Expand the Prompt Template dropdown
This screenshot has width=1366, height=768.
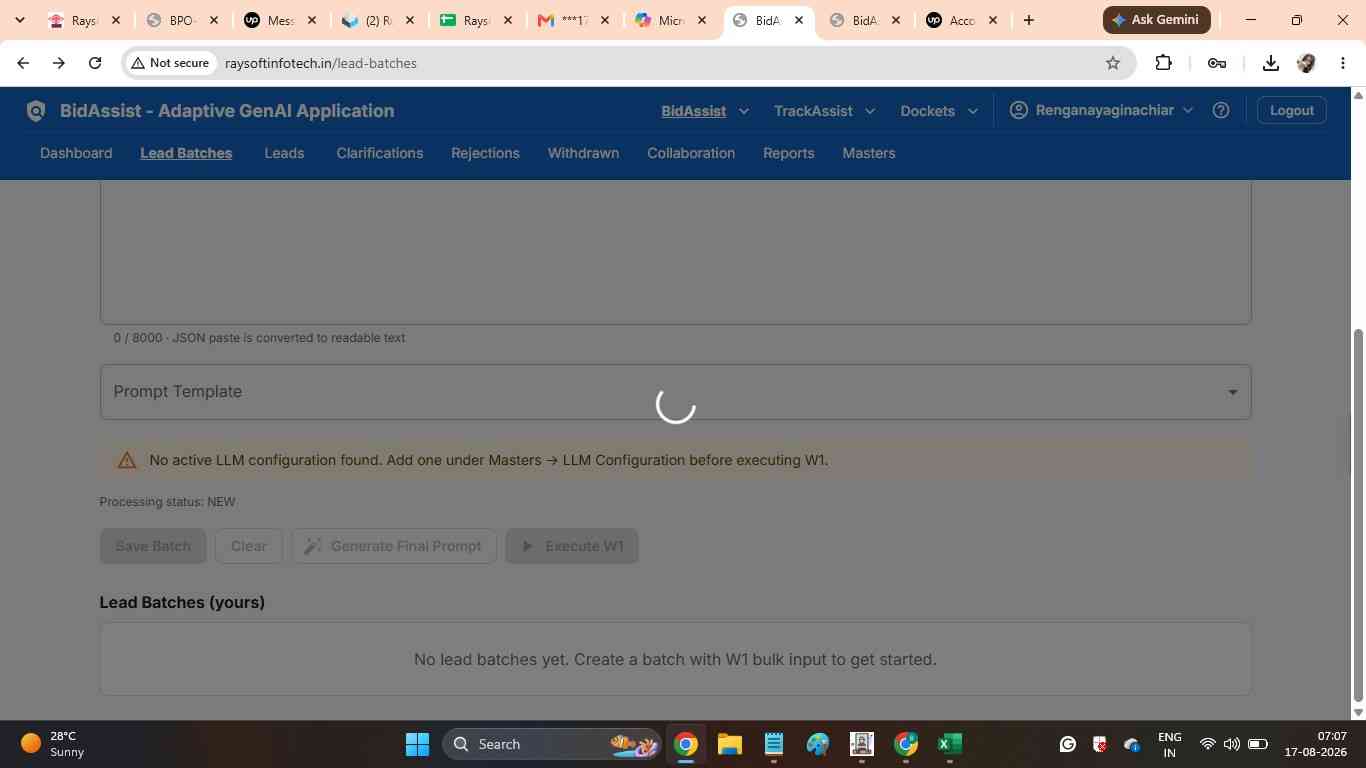(x=675, y=392)
